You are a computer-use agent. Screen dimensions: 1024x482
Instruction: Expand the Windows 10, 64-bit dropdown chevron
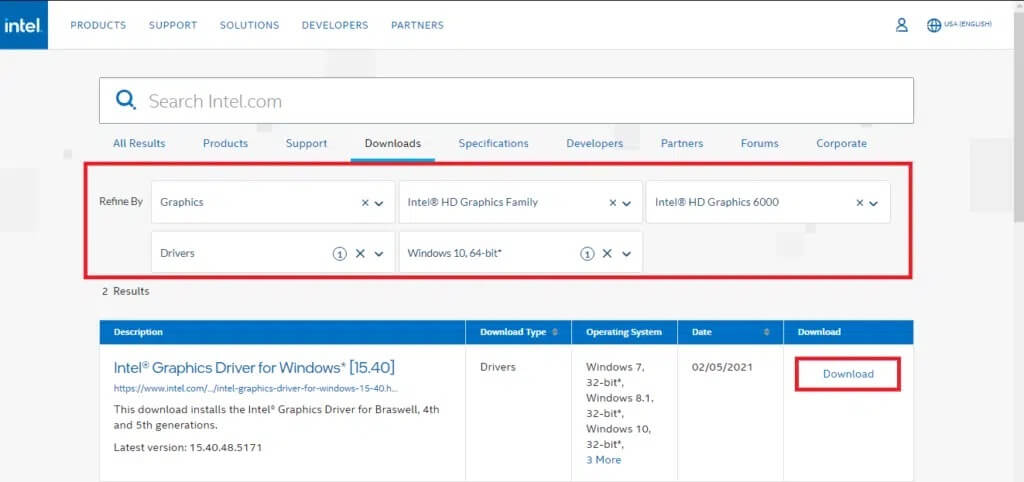point(626,254)
